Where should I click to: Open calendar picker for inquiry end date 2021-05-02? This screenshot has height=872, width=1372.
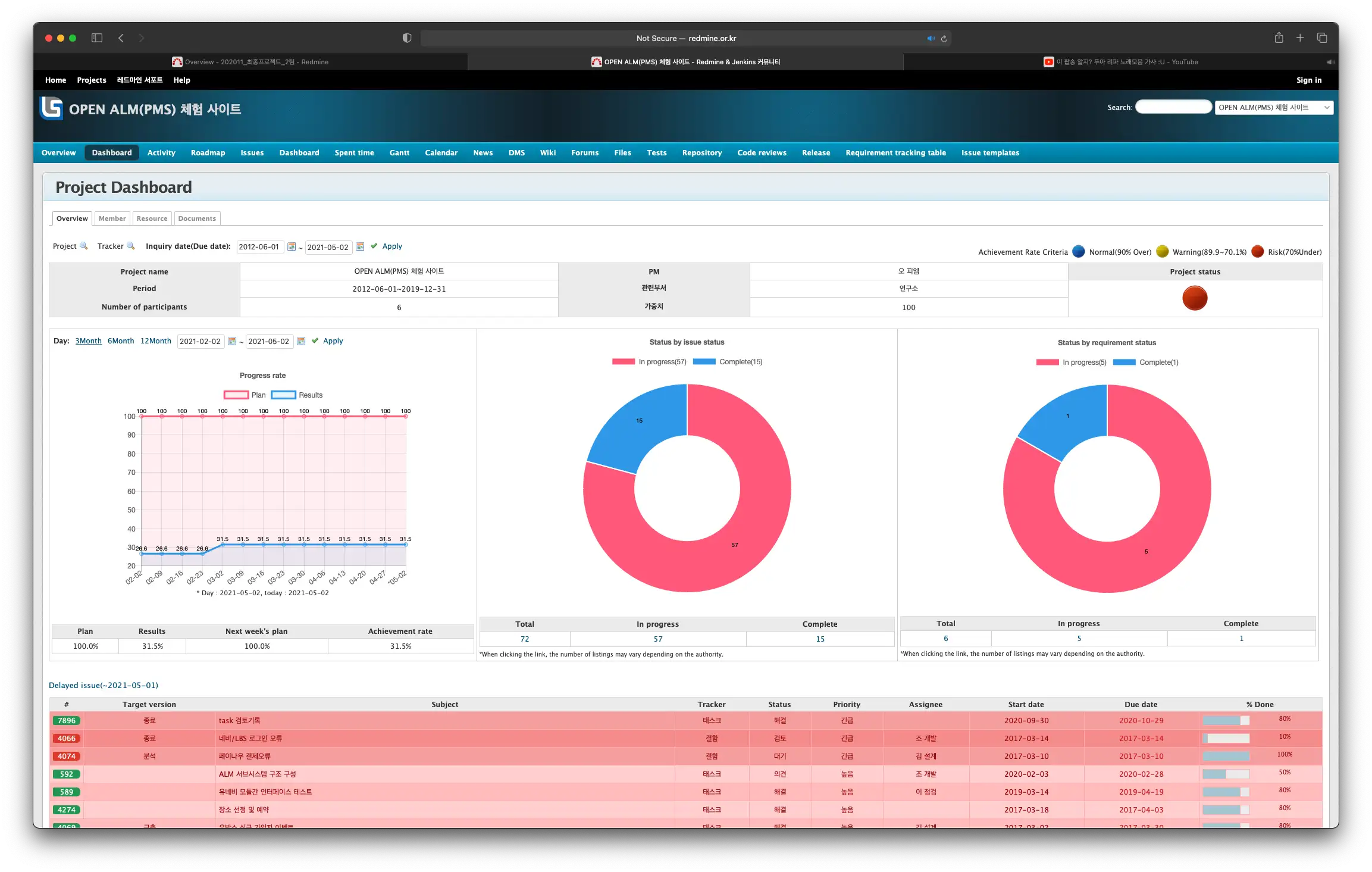point(360,246)
